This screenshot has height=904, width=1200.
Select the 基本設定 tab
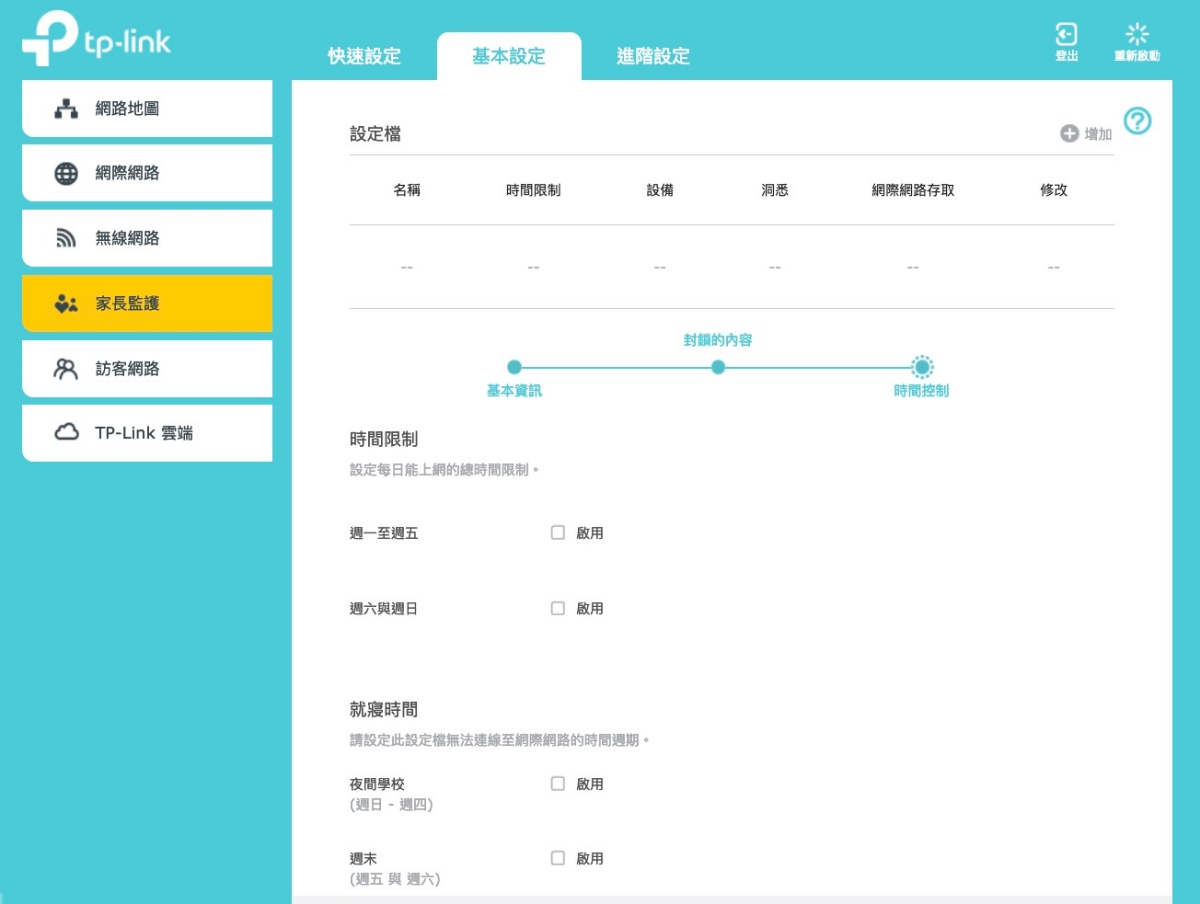(x=509, y=57)
